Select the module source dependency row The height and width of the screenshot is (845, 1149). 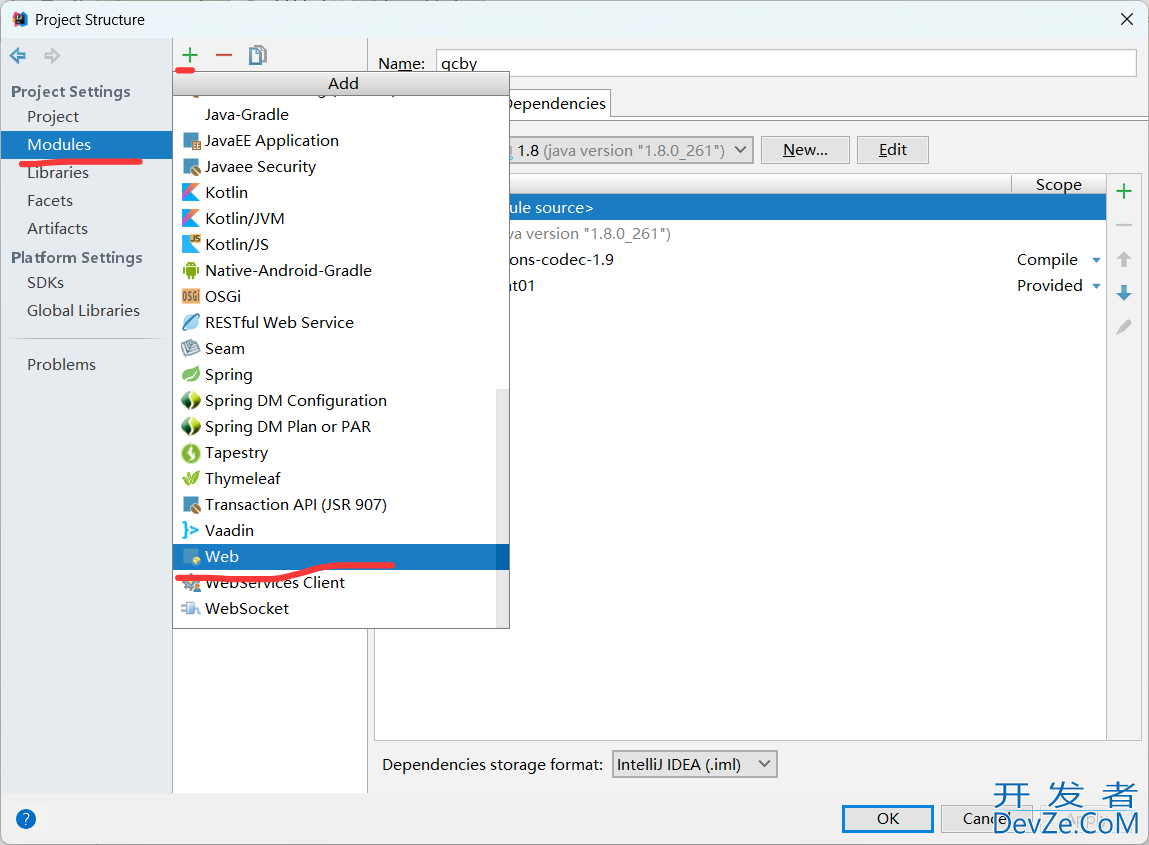tap(807, 207)
